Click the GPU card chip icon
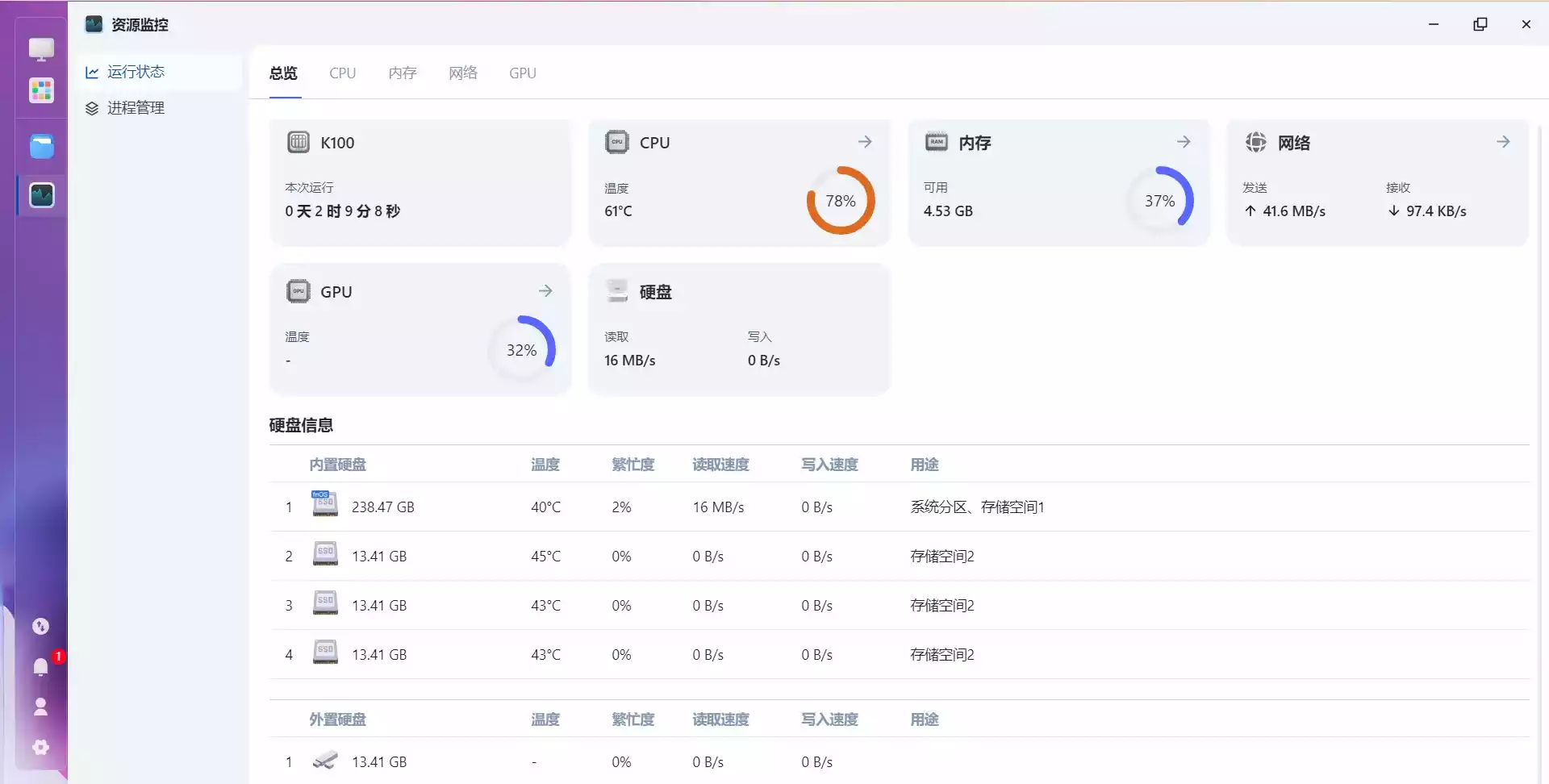1549x784 pixels. pyautogui.click(x=299, y=291)
